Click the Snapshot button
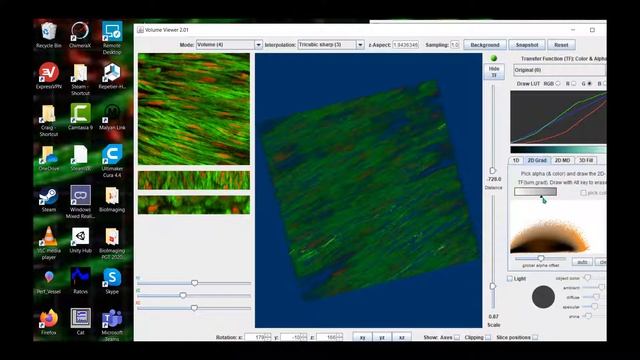Image resolution: width=640 pixels, height=360 pixels. pos(527,45)
